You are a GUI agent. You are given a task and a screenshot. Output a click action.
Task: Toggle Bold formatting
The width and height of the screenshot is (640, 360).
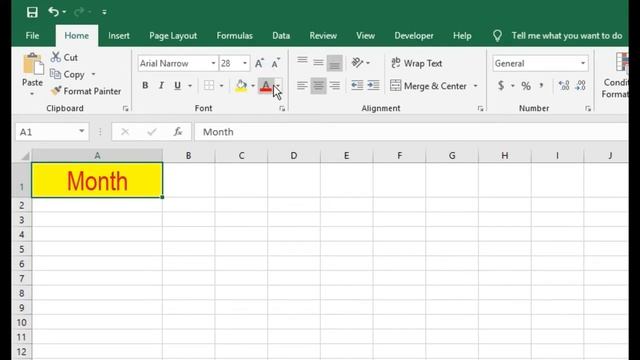(145, 85)
